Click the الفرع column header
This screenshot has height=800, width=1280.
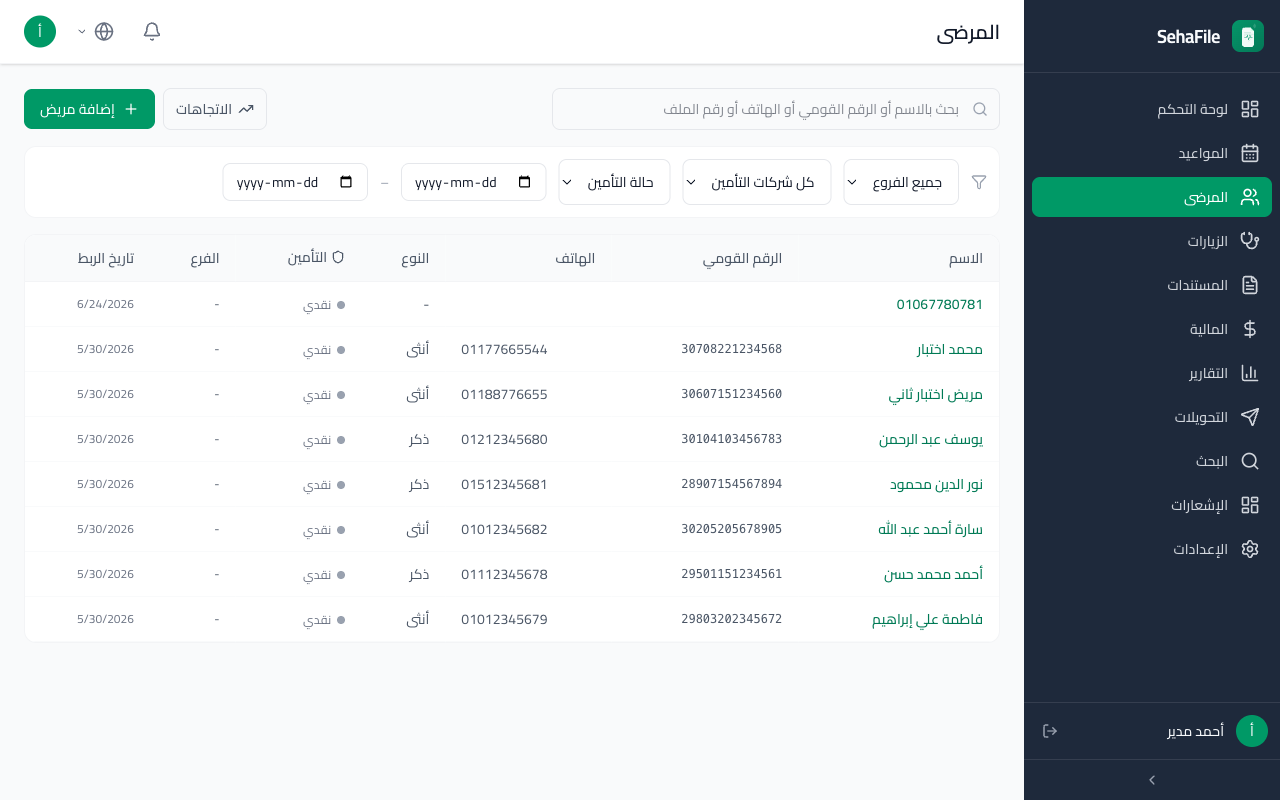tap(205, 258)
